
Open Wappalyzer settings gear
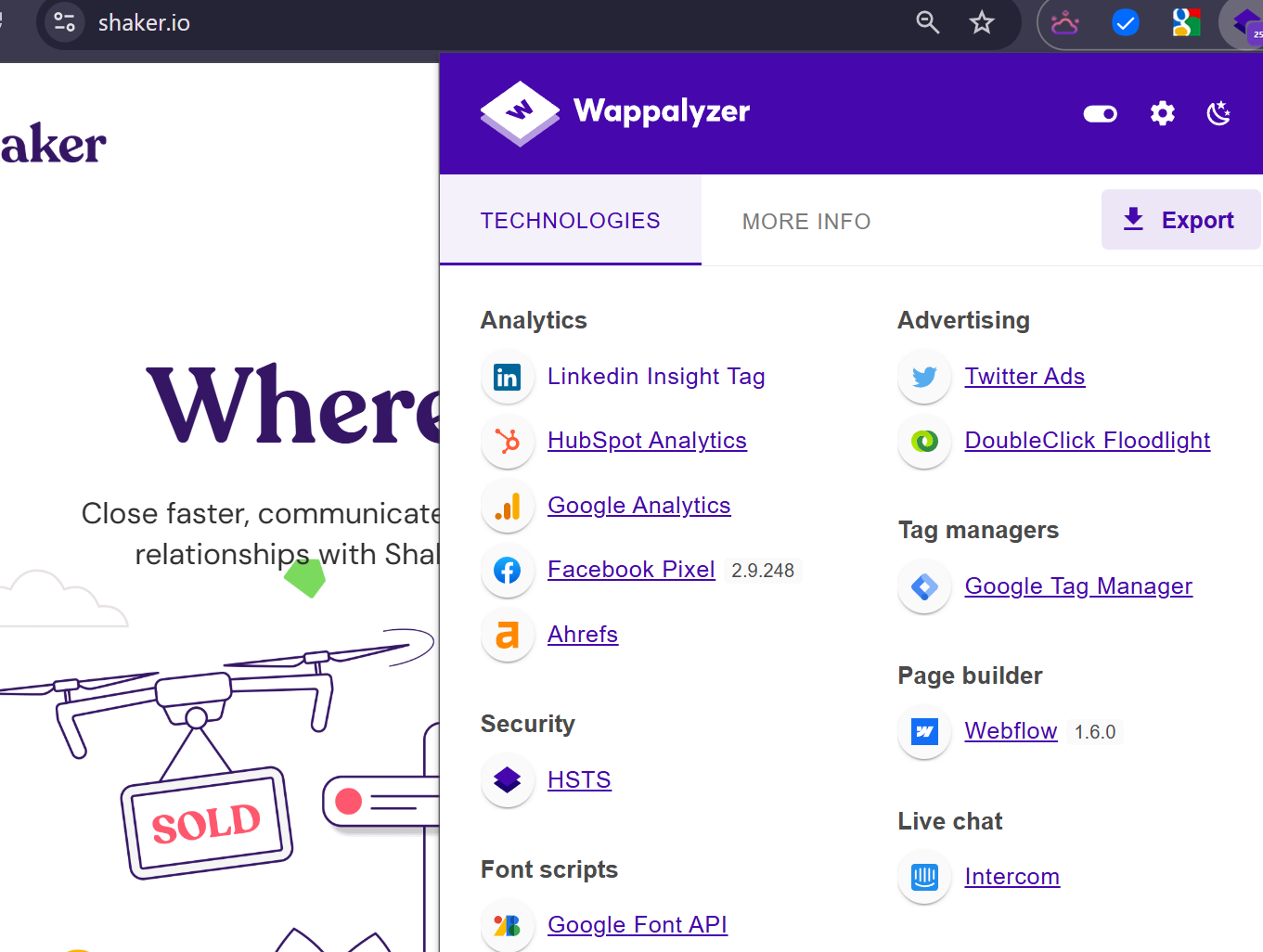(x=1162, y=114)
